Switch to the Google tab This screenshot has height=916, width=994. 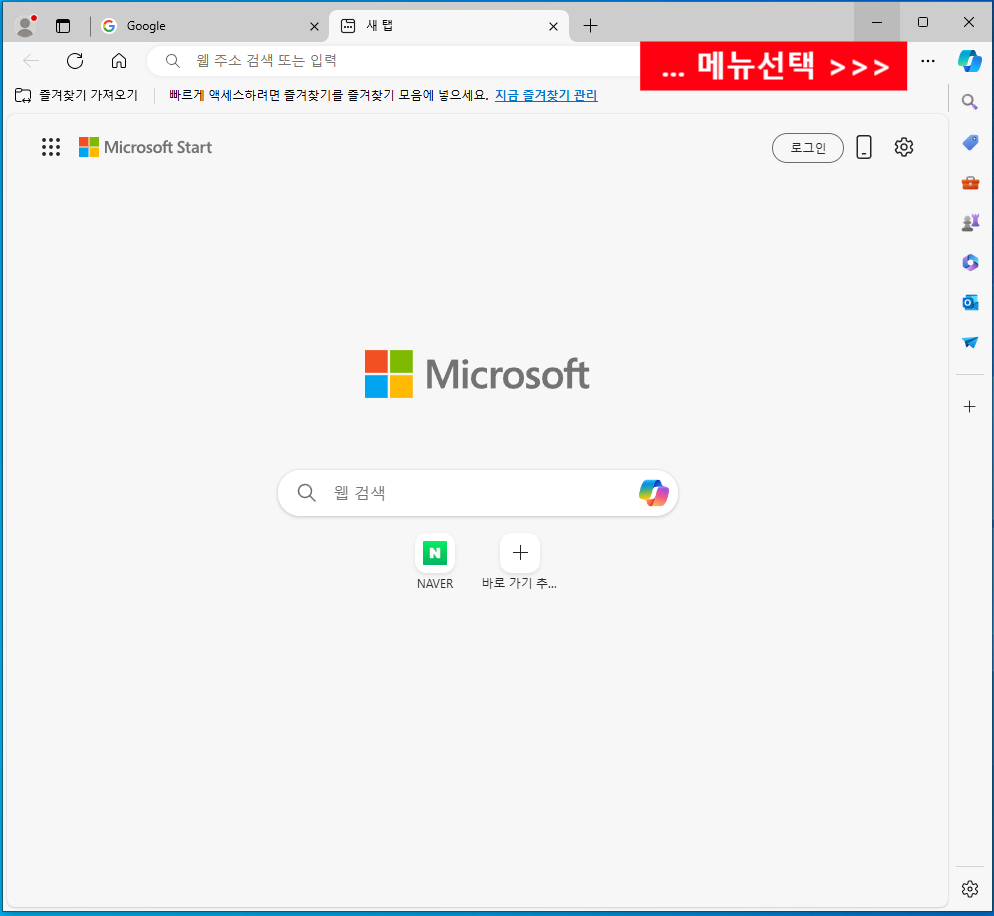pos(209,26)
